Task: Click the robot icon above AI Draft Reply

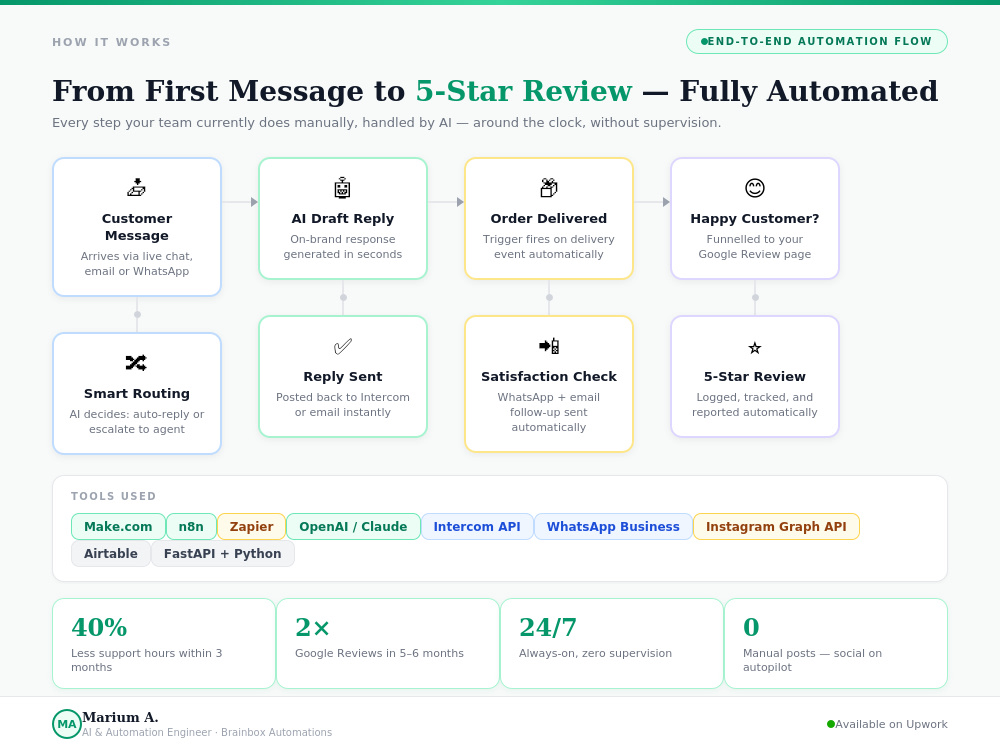Action: pos(342,188)
